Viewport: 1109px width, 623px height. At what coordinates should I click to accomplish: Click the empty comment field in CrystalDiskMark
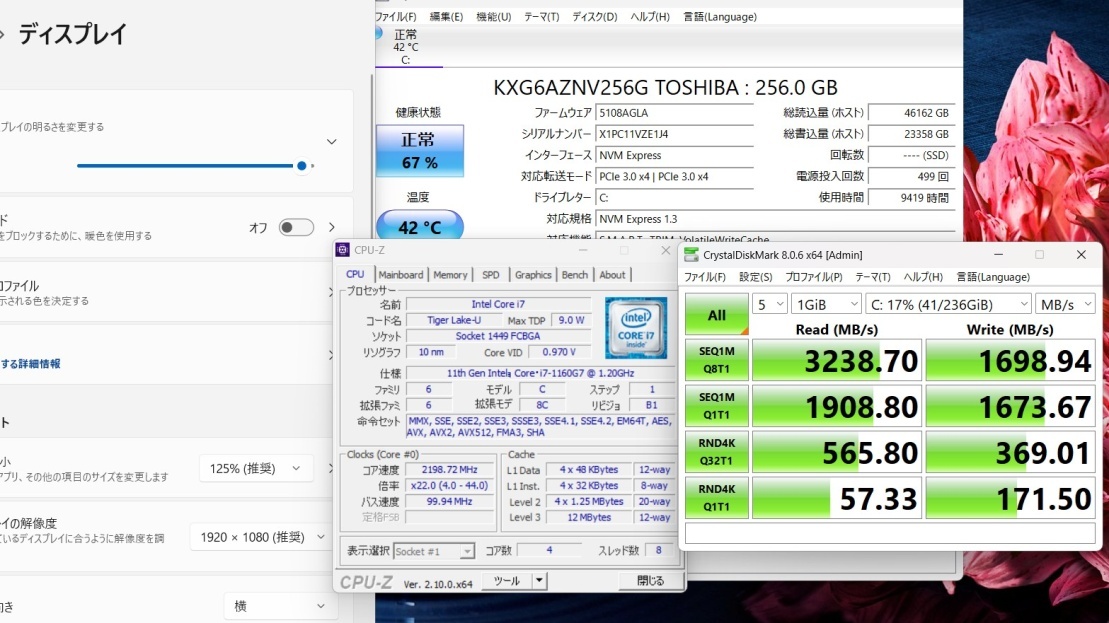coord(890,534)
